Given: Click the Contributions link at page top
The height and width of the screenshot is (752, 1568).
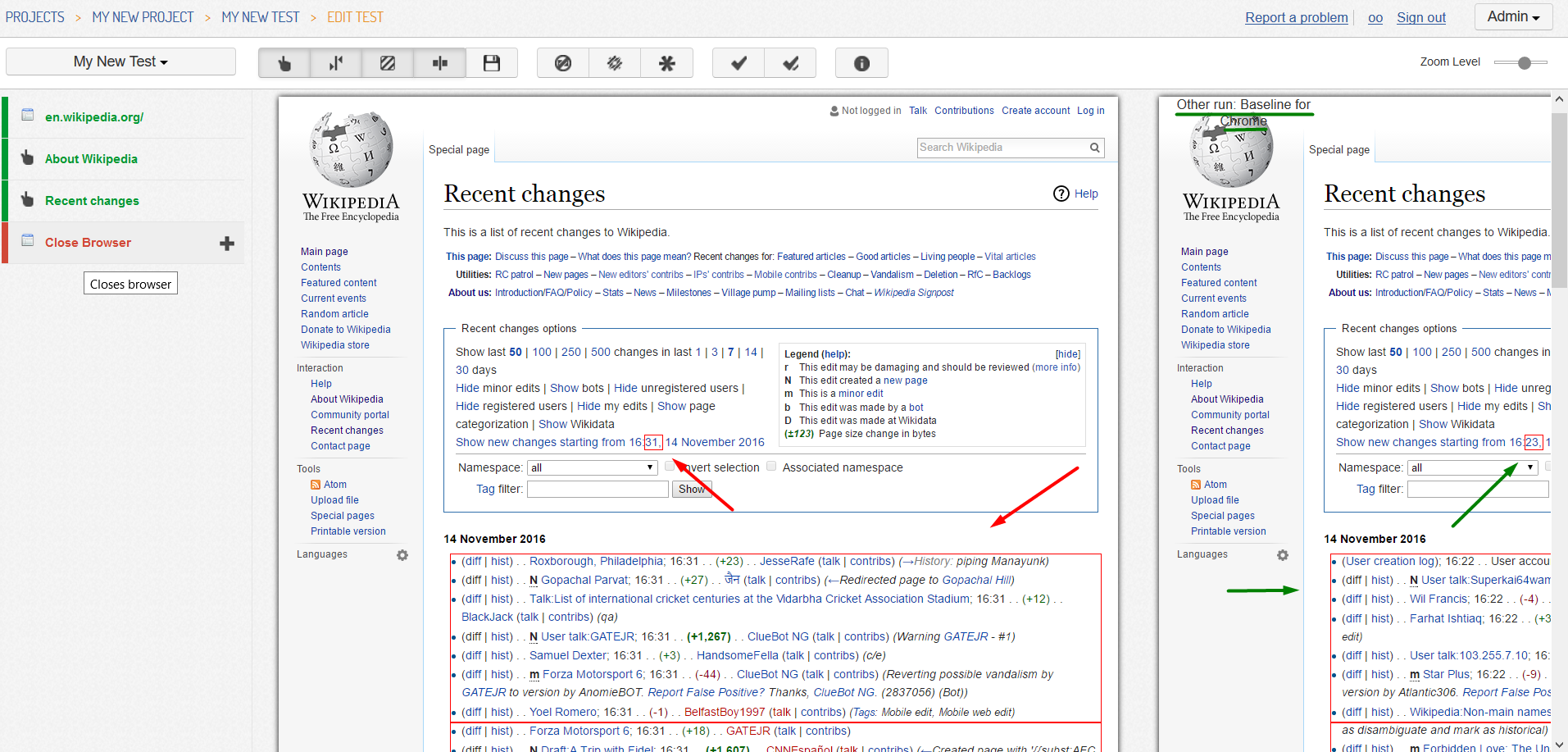Looking at the screenshot, I should point(964,111).
